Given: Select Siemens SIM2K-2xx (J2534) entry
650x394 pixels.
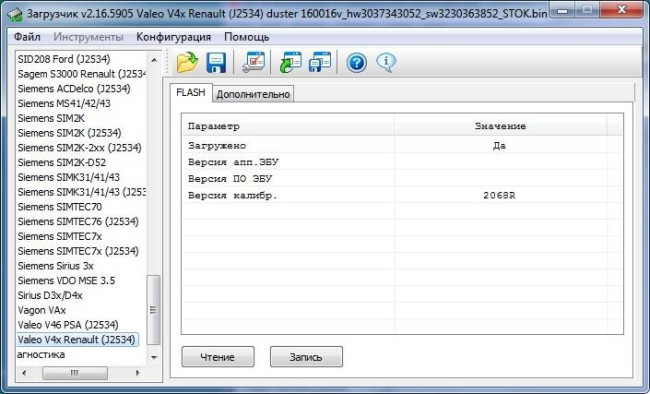Looking at the screenshot, I should coord(79,148).
